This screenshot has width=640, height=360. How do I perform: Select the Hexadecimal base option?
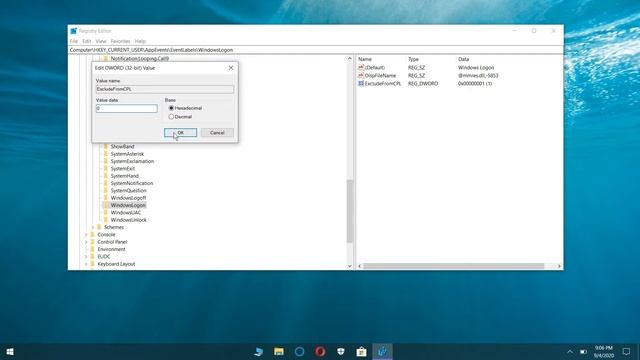171,108
